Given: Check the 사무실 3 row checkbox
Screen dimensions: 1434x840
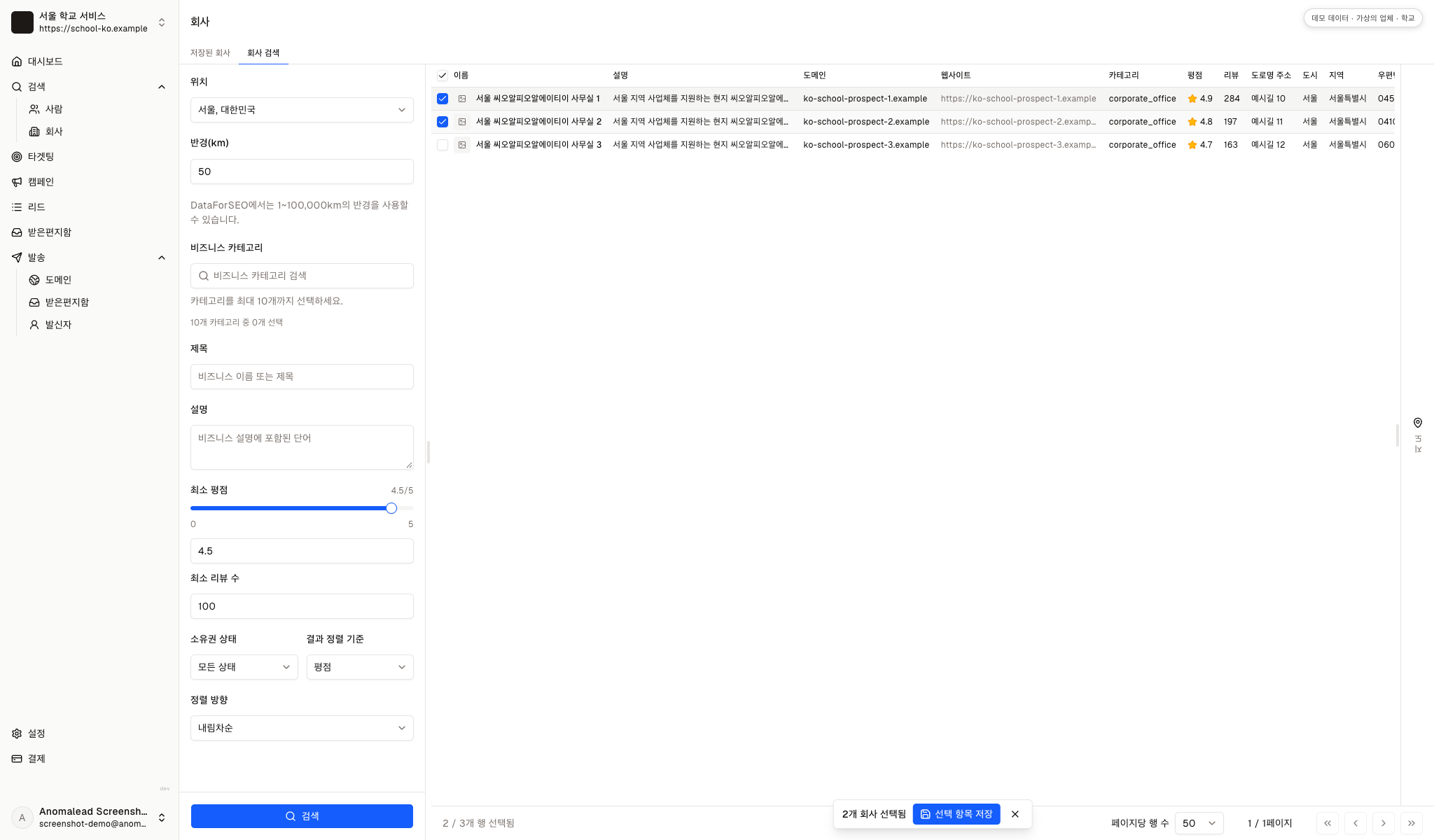Looking at the screenshot, I should pos(443,145).
